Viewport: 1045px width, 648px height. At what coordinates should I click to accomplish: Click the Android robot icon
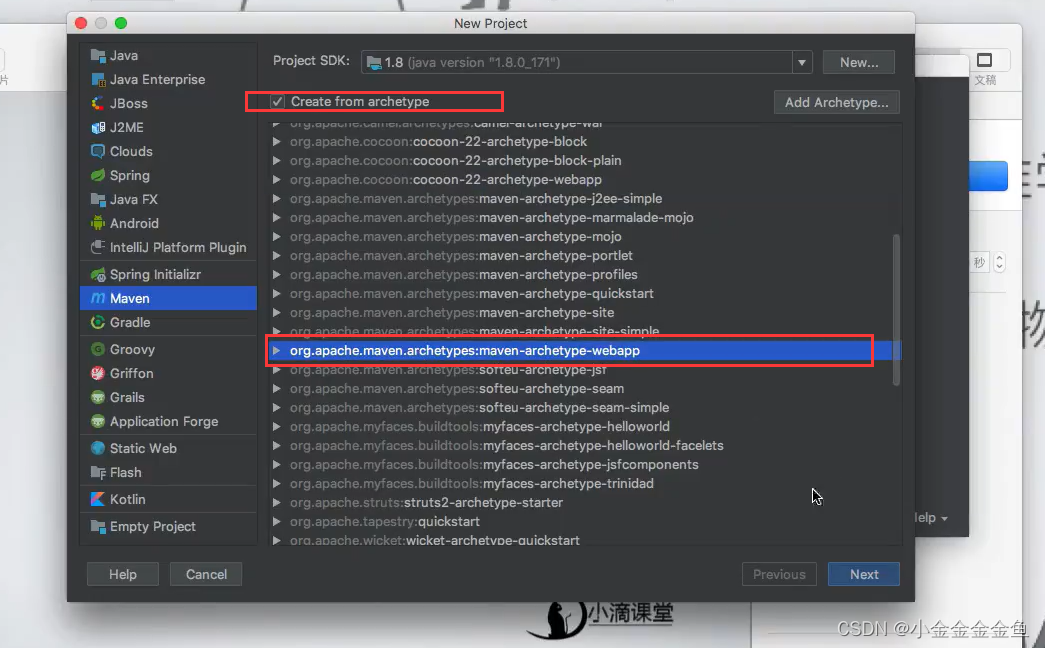pyautogui.click(x=98, y=223)
